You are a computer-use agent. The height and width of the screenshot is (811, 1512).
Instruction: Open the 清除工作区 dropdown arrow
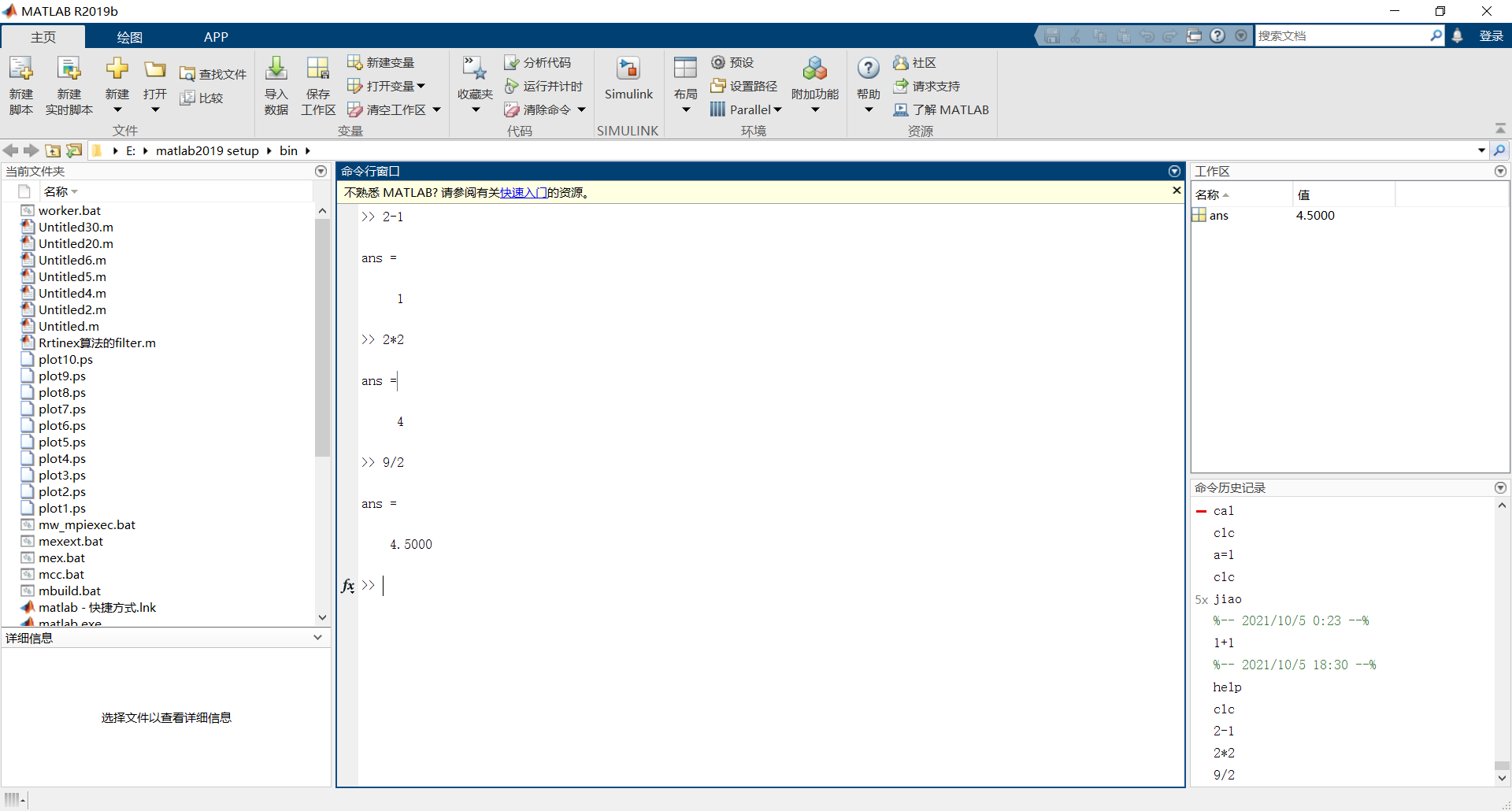(x=438, y=109)
